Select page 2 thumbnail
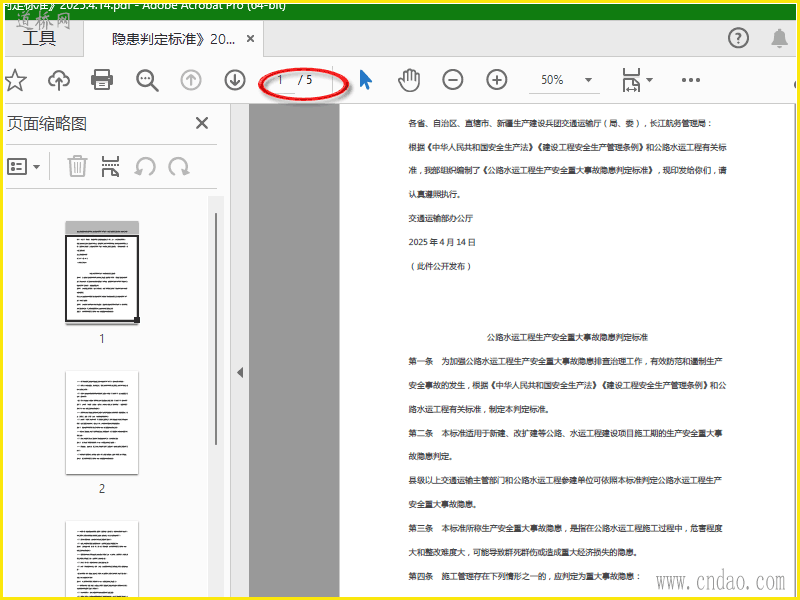The image size is (800, 600). coord(102,422)
